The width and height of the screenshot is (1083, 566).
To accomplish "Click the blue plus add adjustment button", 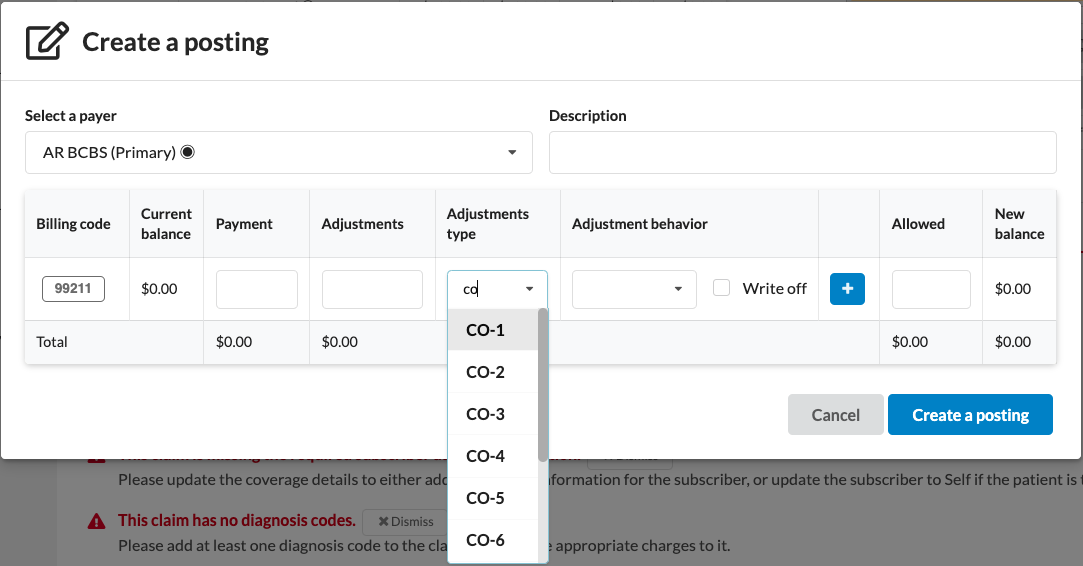I will [x=847, y=289].
